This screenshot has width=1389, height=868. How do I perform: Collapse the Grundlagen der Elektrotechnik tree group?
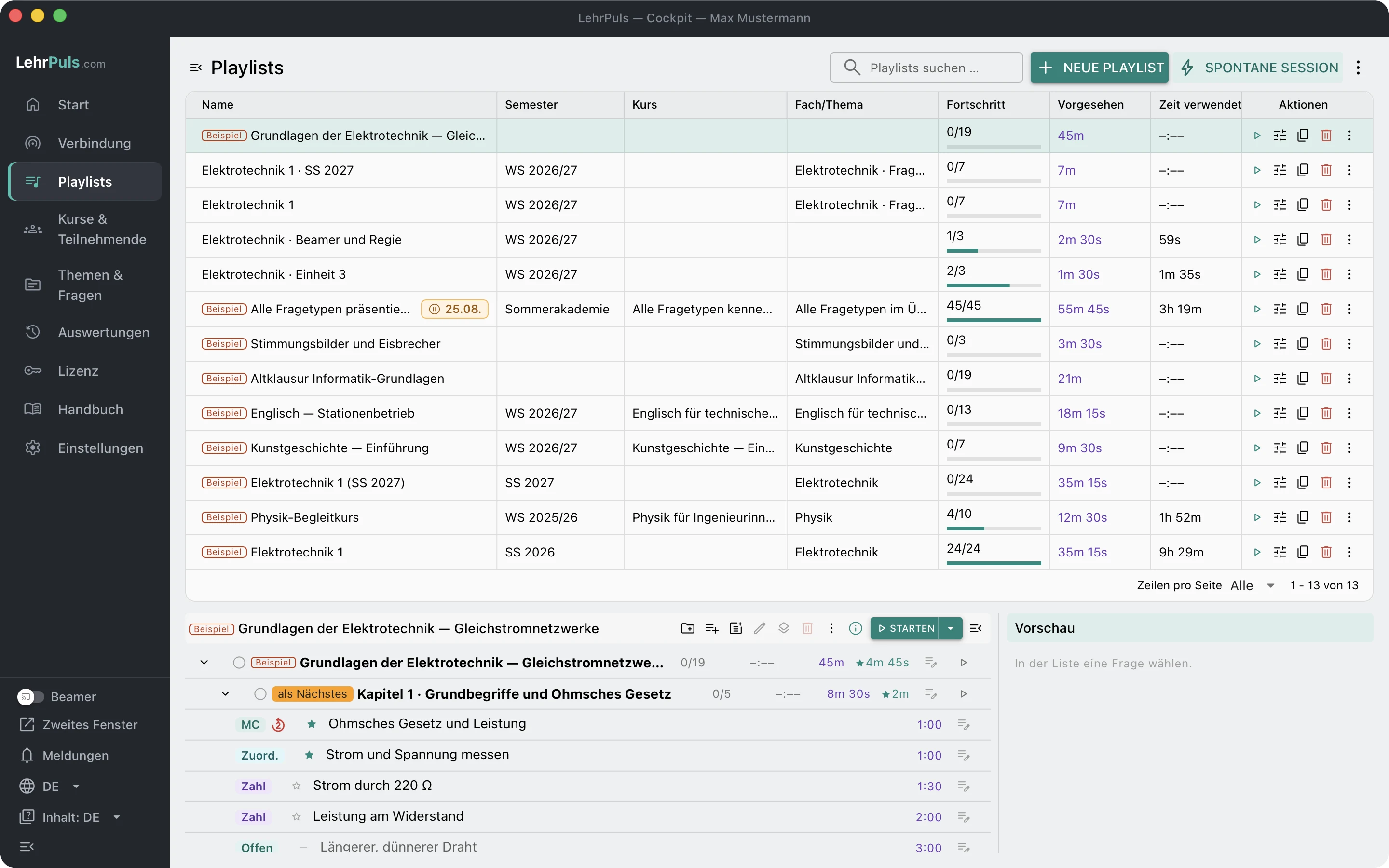click(x=204, y=663)
